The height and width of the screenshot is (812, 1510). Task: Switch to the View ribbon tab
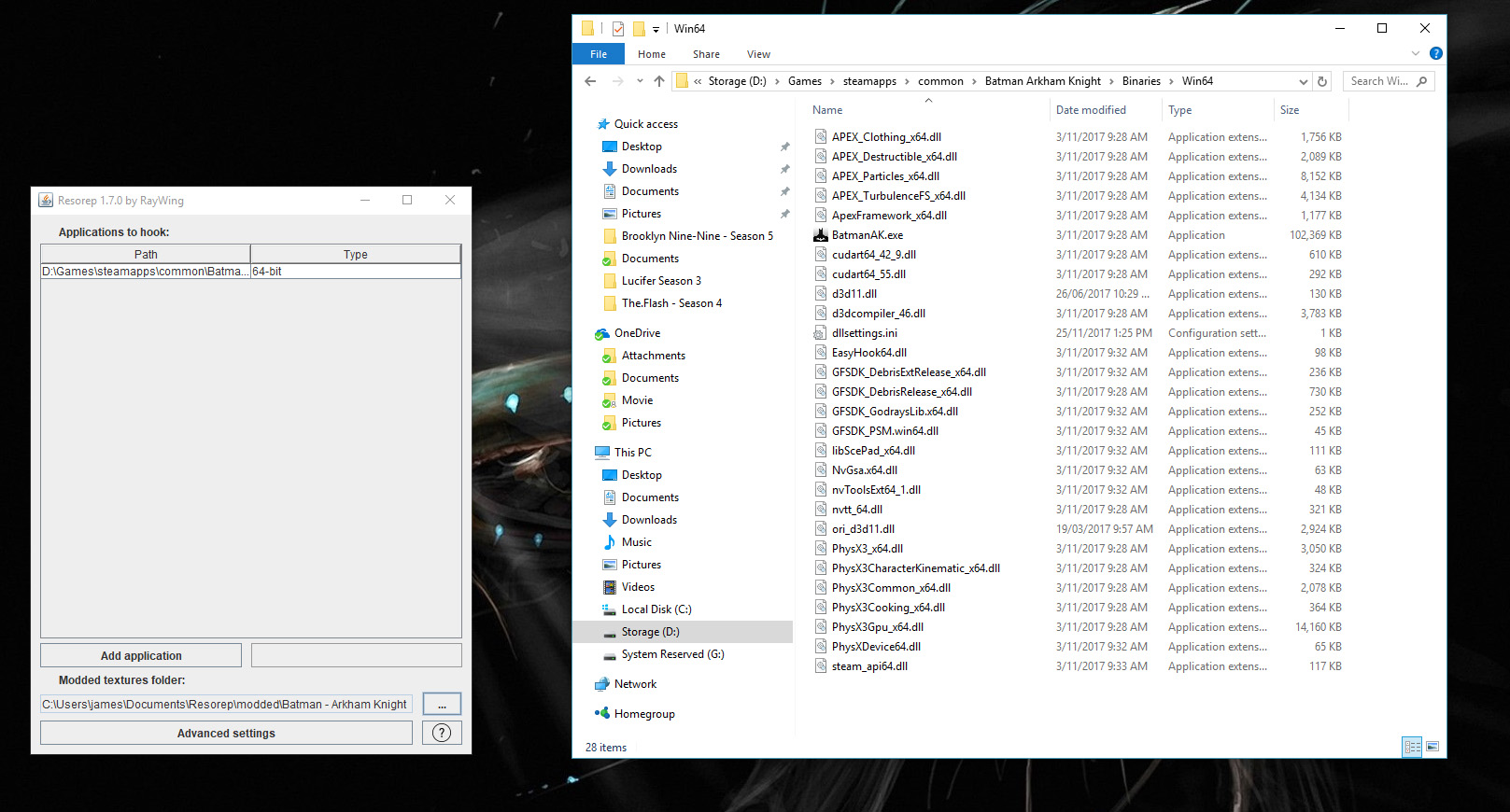pyautogui.click(x=758, y=54)
